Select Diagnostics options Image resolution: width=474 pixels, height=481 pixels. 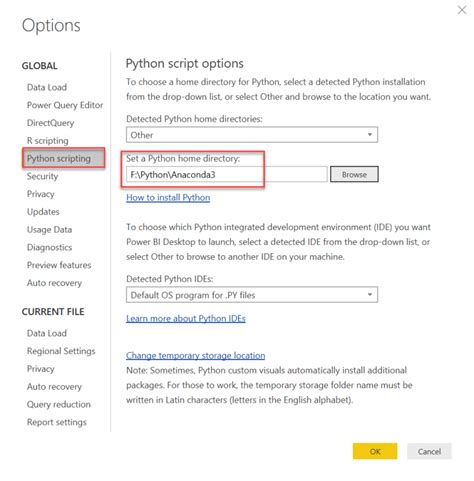[49, 247]
